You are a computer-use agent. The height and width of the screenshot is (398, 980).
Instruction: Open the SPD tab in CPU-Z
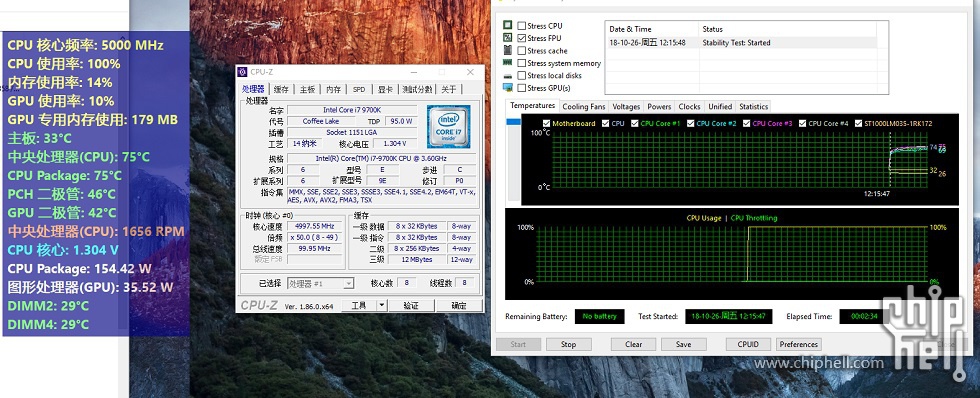click(x=359, y=90)
